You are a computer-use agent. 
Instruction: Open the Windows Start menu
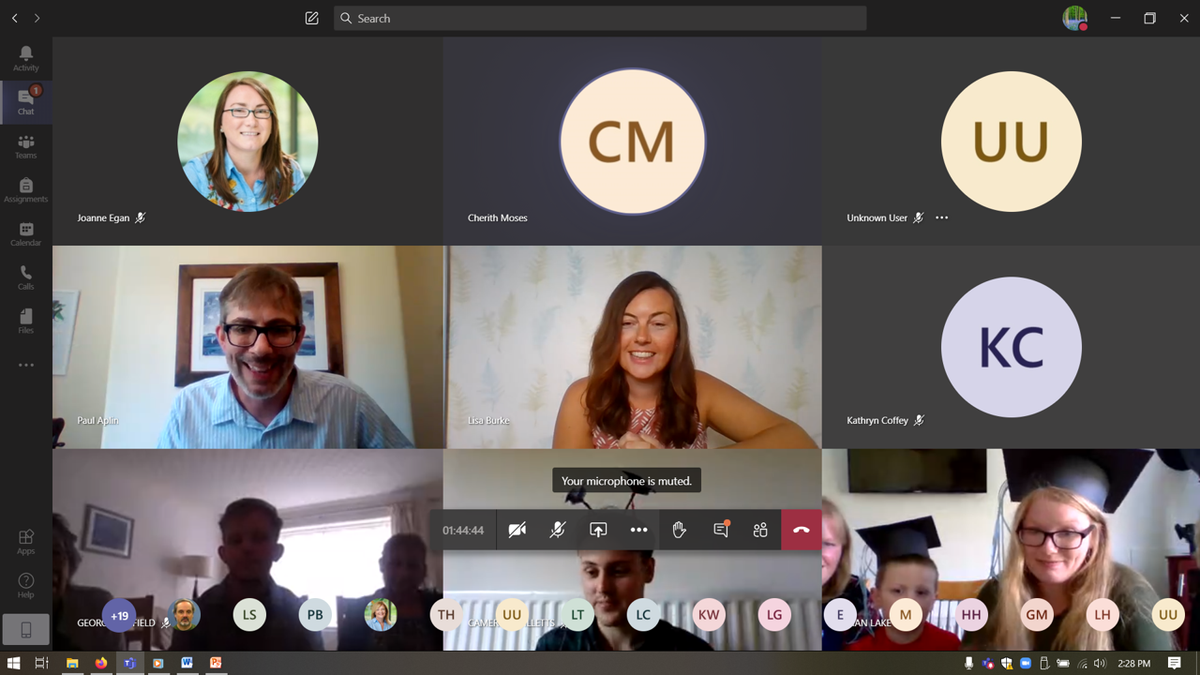14,663
